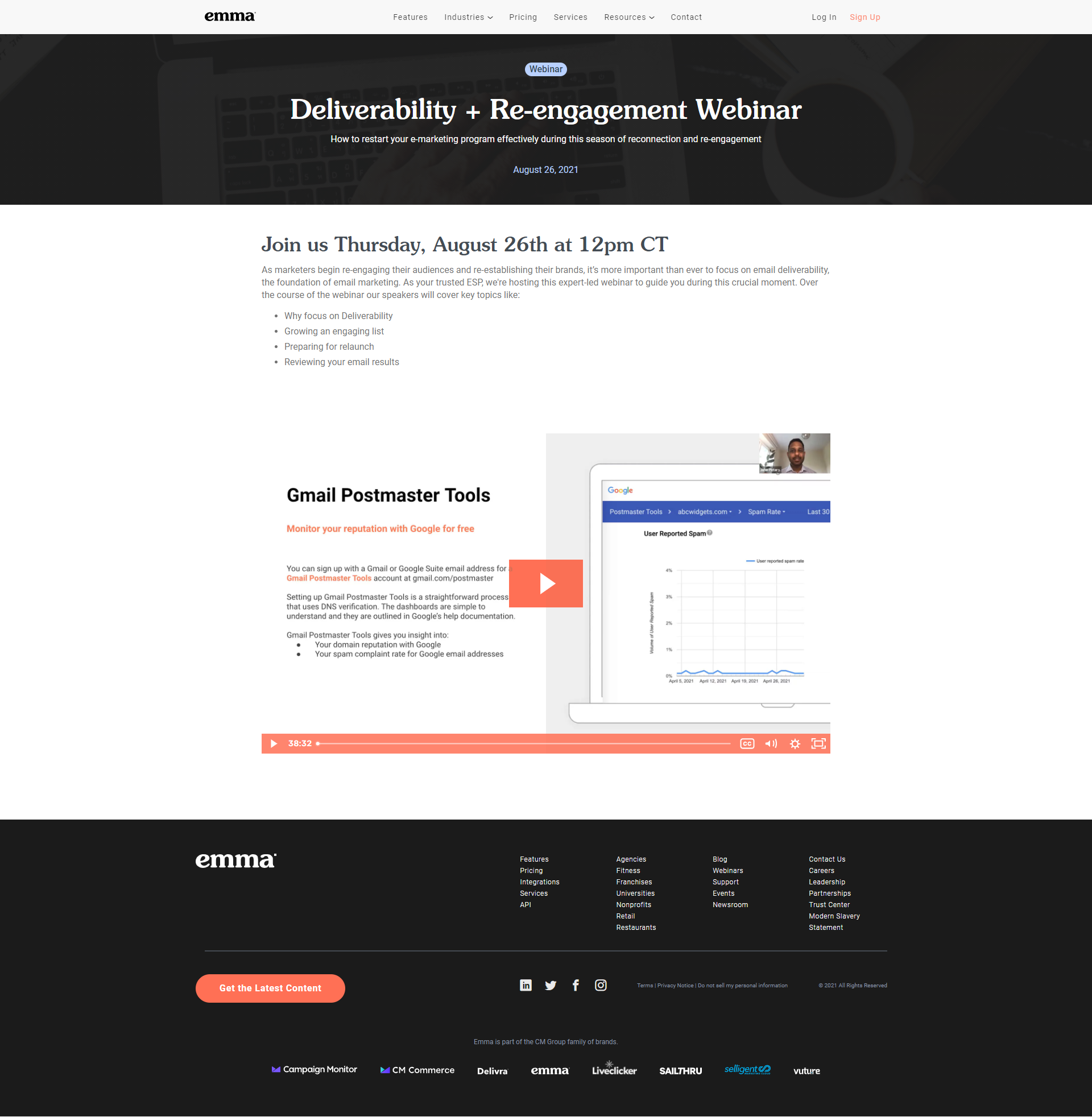Click the Sign Up button in the header
Screen dimensions: 1092x1117
(x=865, y=17)
